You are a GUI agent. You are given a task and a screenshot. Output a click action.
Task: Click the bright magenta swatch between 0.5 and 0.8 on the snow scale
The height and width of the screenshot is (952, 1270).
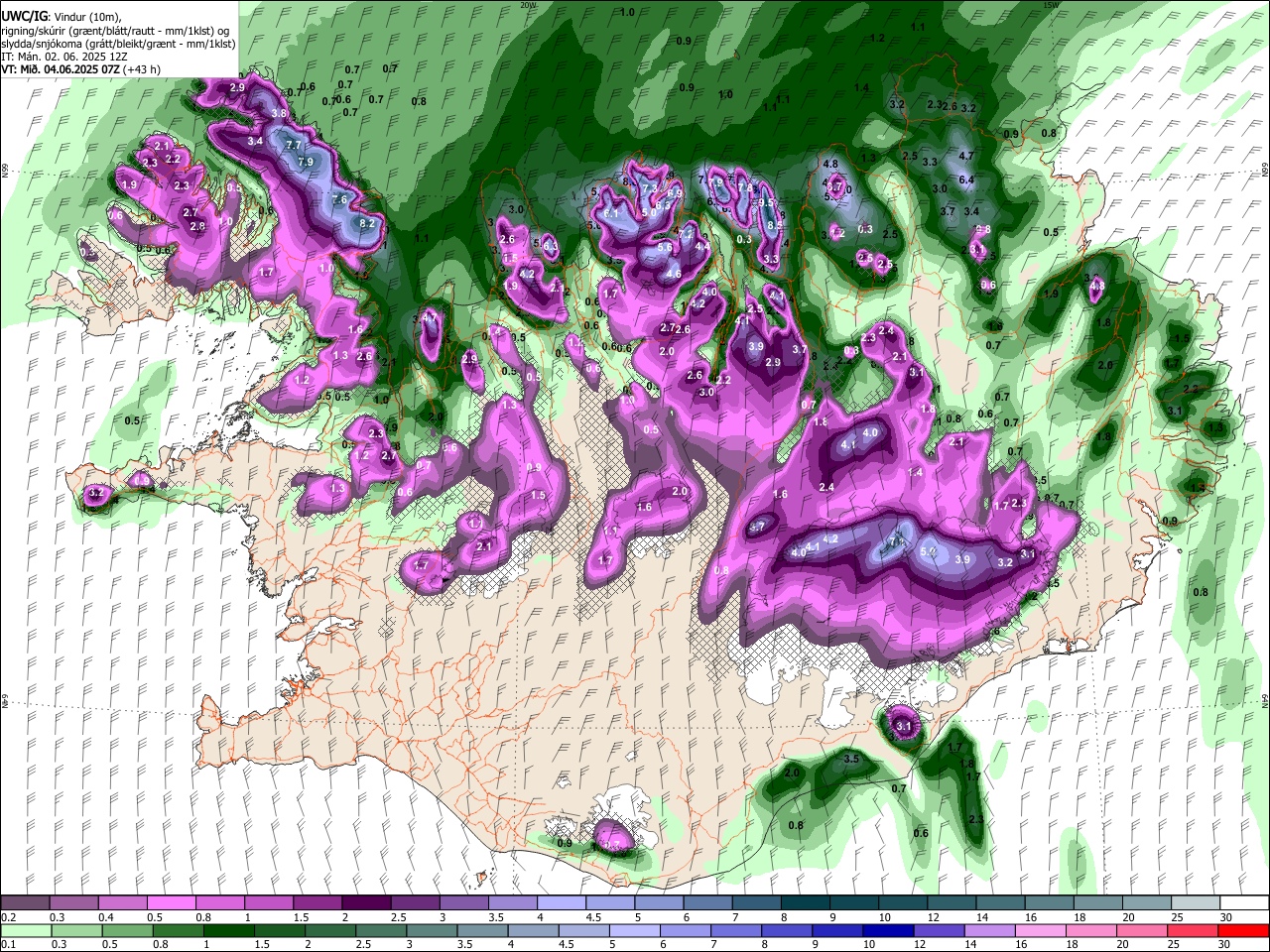tap(171, 902)
